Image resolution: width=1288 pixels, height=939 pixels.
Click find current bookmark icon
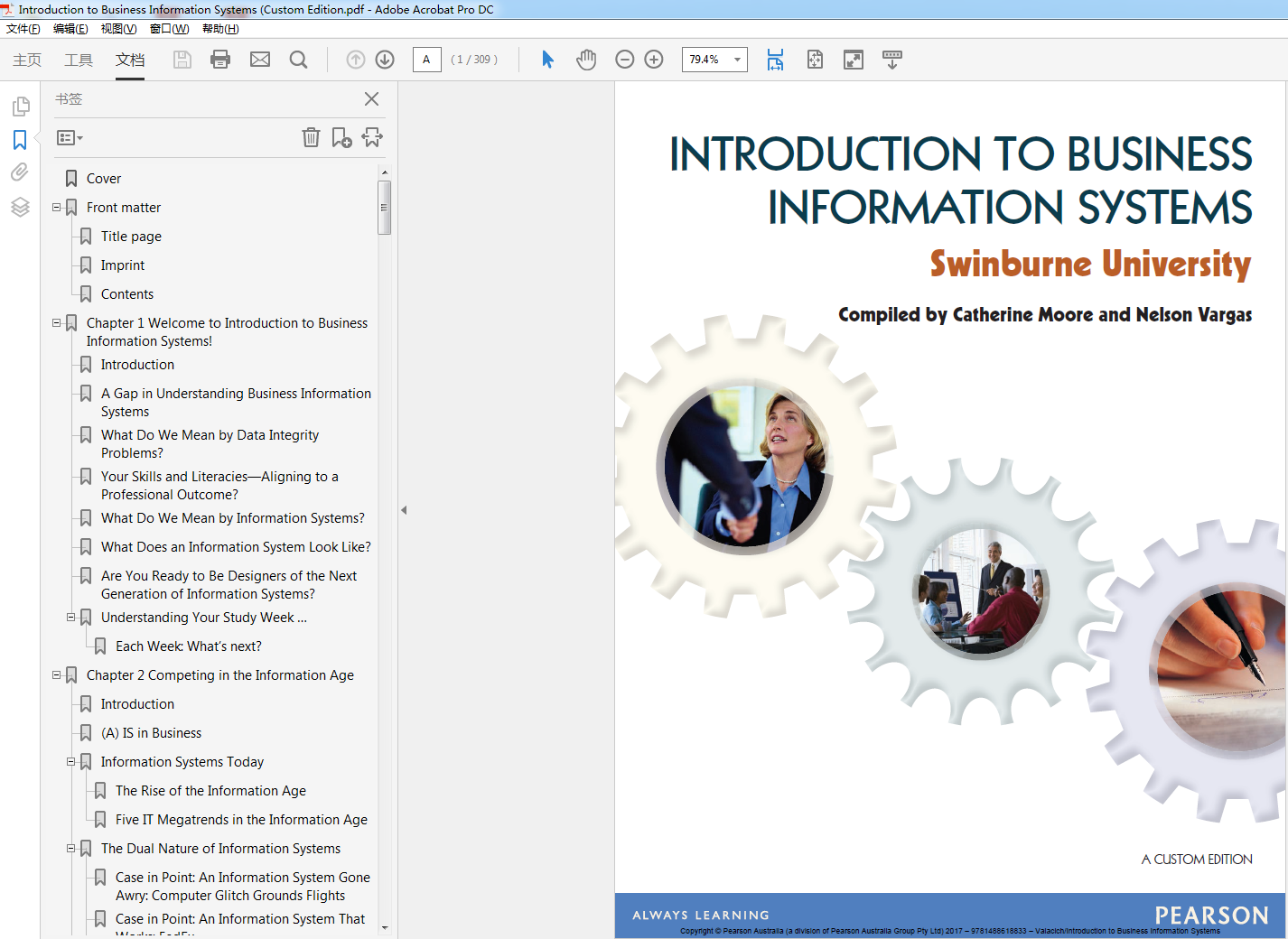click(372, 137)
